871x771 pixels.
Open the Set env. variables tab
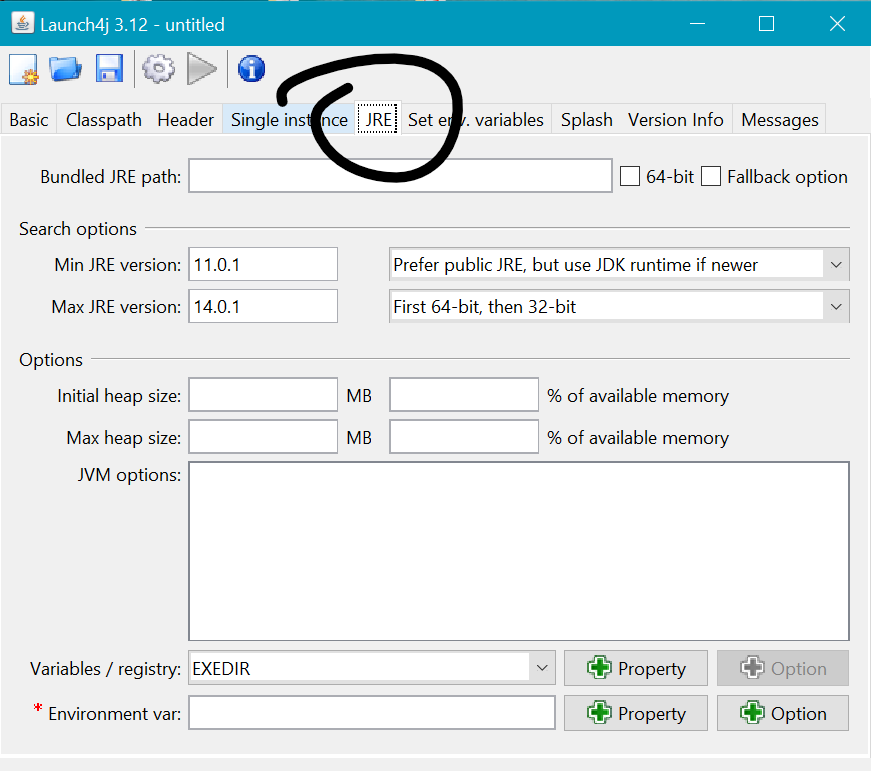click(475, 119)
